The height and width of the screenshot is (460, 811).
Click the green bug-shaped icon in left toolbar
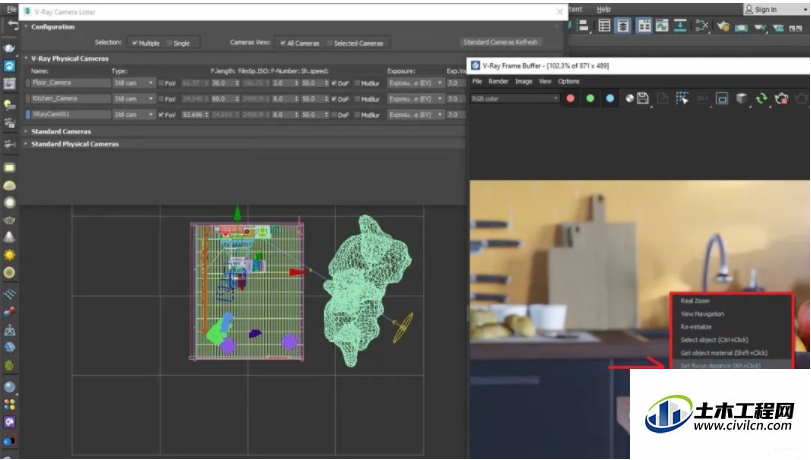click(x=9, y=365)
